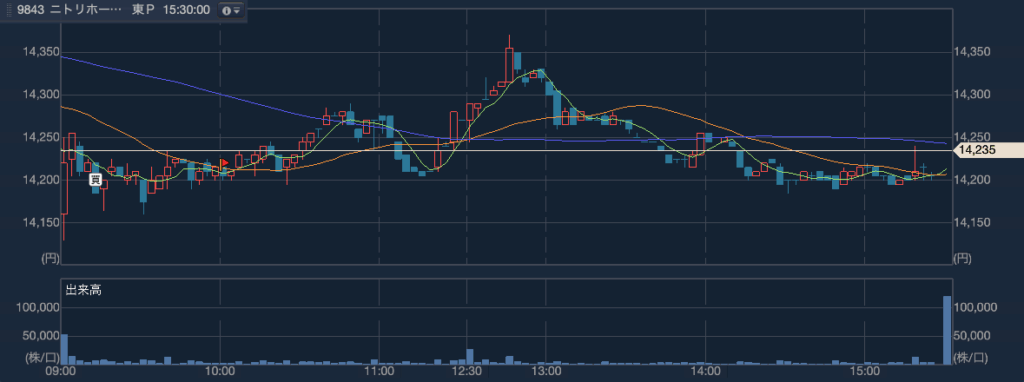Click the 14:00 time axis label
Viewport: 1024px width, 382px height.
click(705, 372)
